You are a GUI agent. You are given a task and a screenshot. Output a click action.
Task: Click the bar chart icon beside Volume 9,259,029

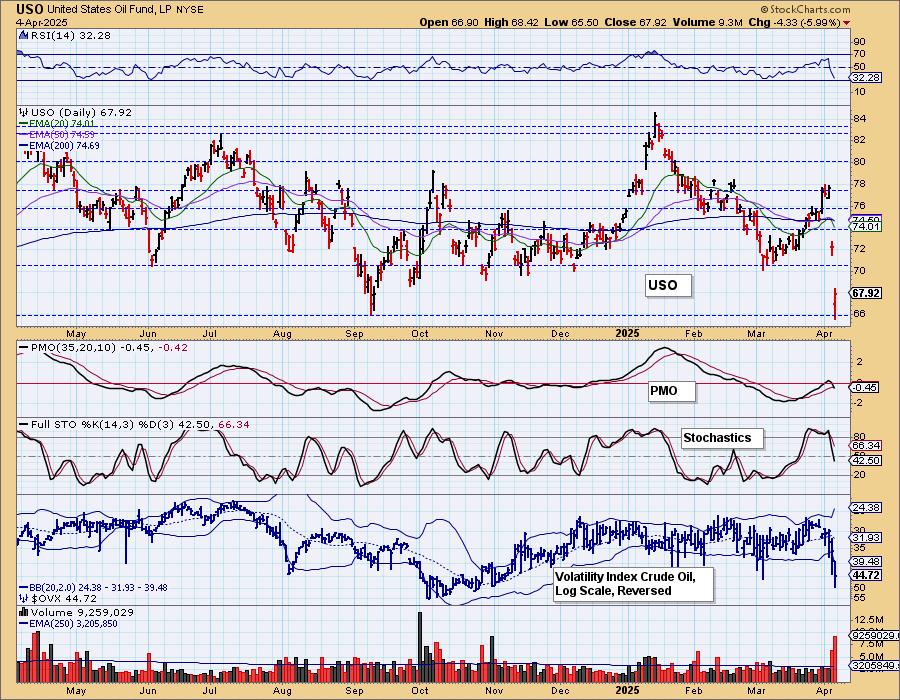(x=24, y=612)
